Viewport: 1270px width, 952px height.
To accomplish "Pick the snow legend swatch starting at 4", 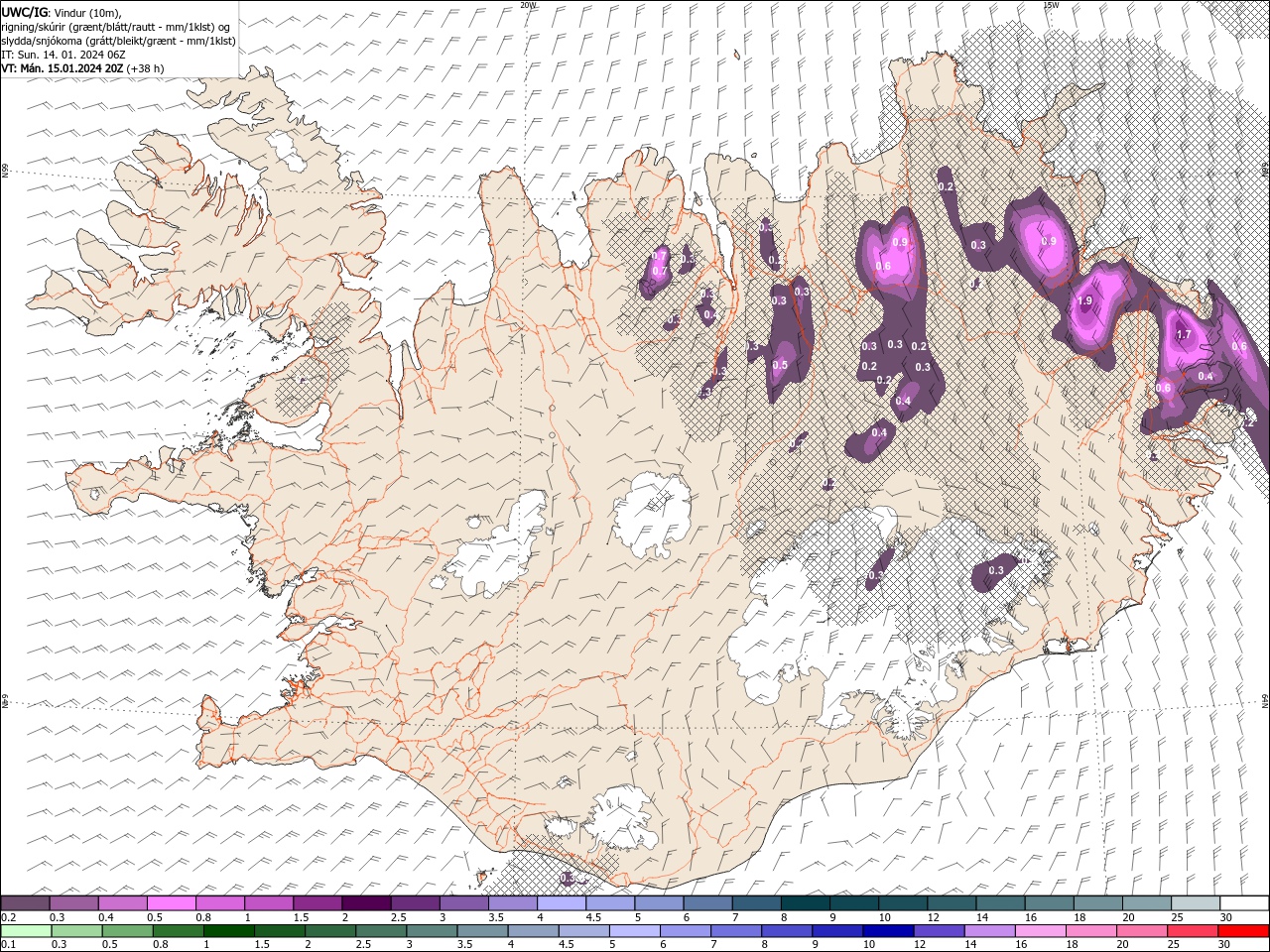I will [560, 902].
